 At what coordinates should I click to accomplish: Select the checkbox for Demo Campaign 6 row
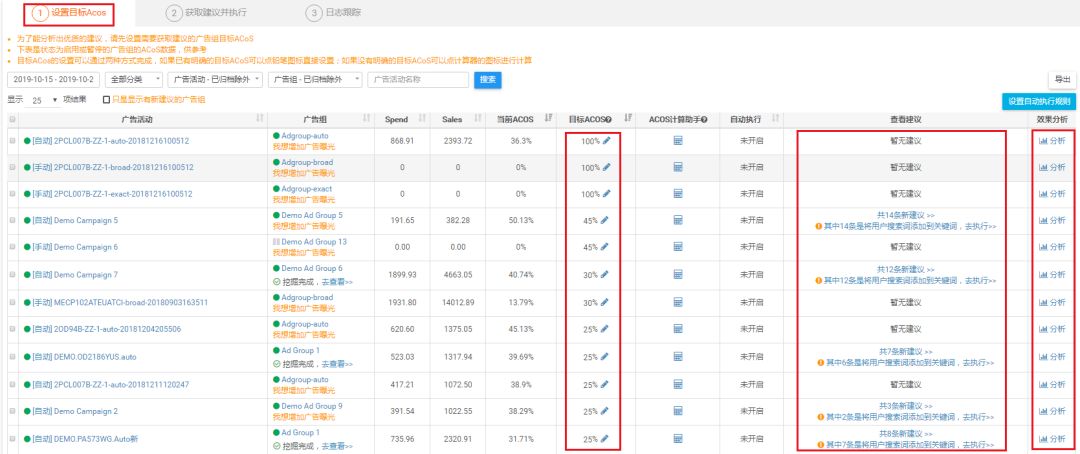(13, 247)
